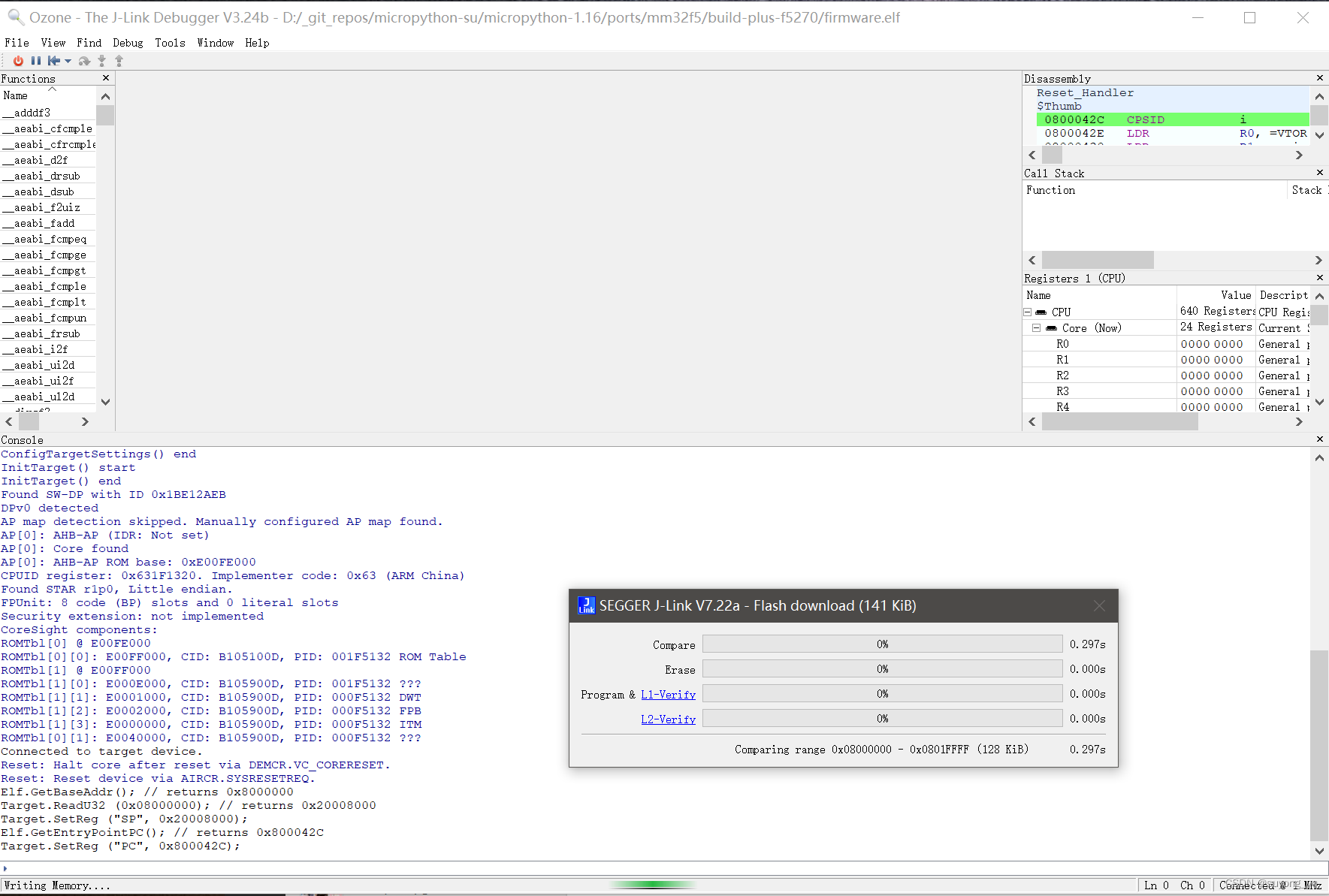Click the Description column header in Registers

pos(1283,295)
